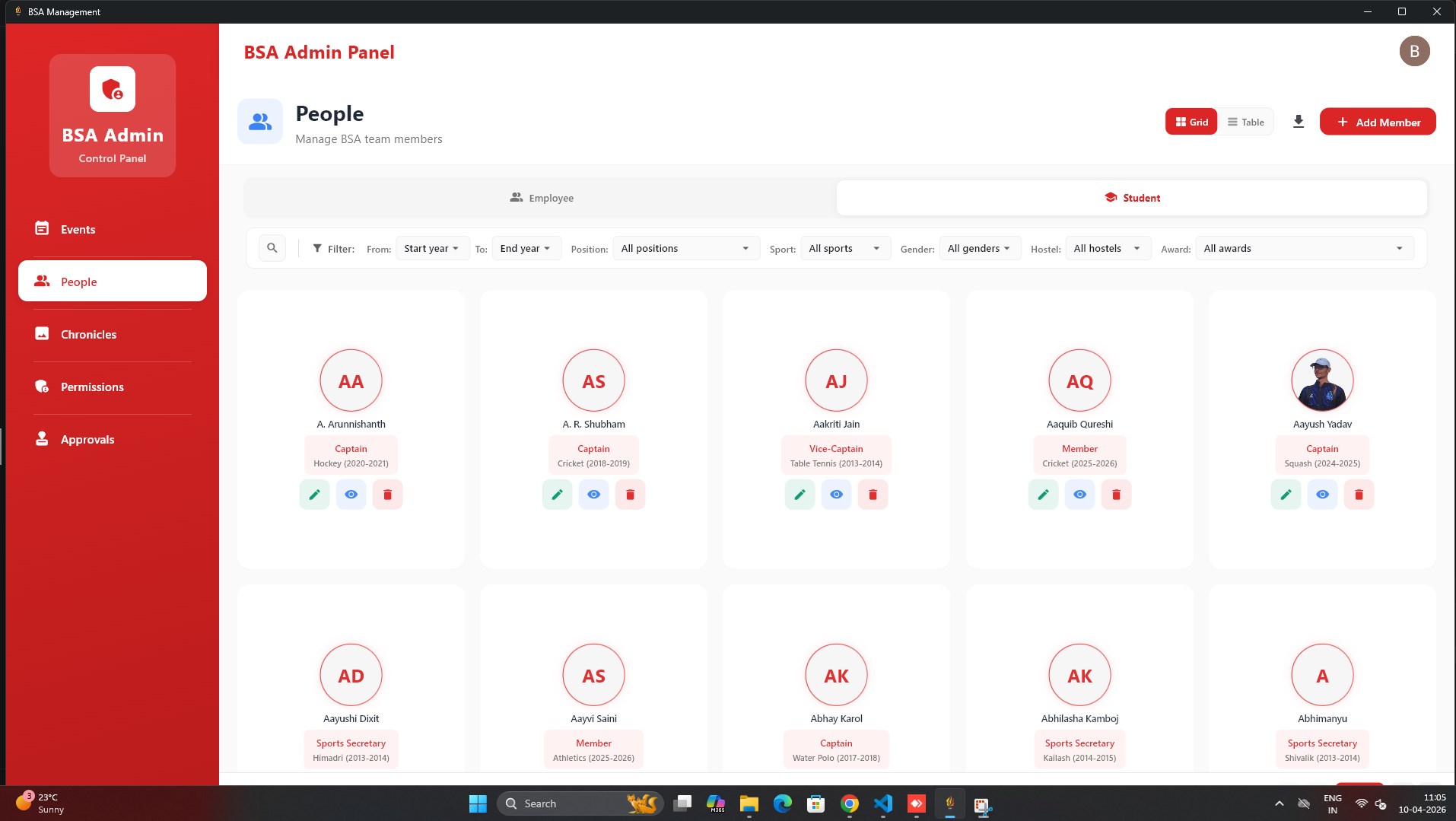The width and height of the screenshot is (1456, 821).
Task: Click the Add Member button
Action: tap(1378, 122)
